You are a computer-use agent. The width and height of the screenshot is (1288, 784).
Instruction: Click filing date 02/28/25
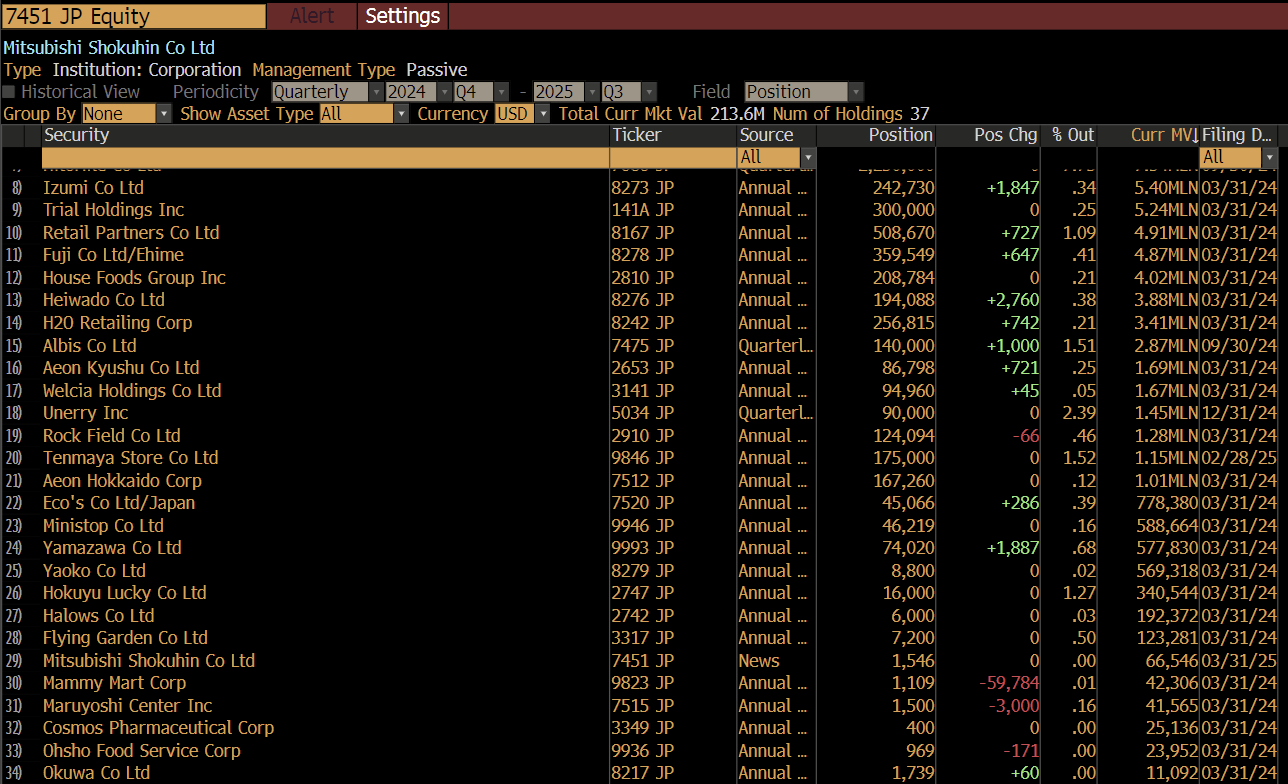[1239, 458]
